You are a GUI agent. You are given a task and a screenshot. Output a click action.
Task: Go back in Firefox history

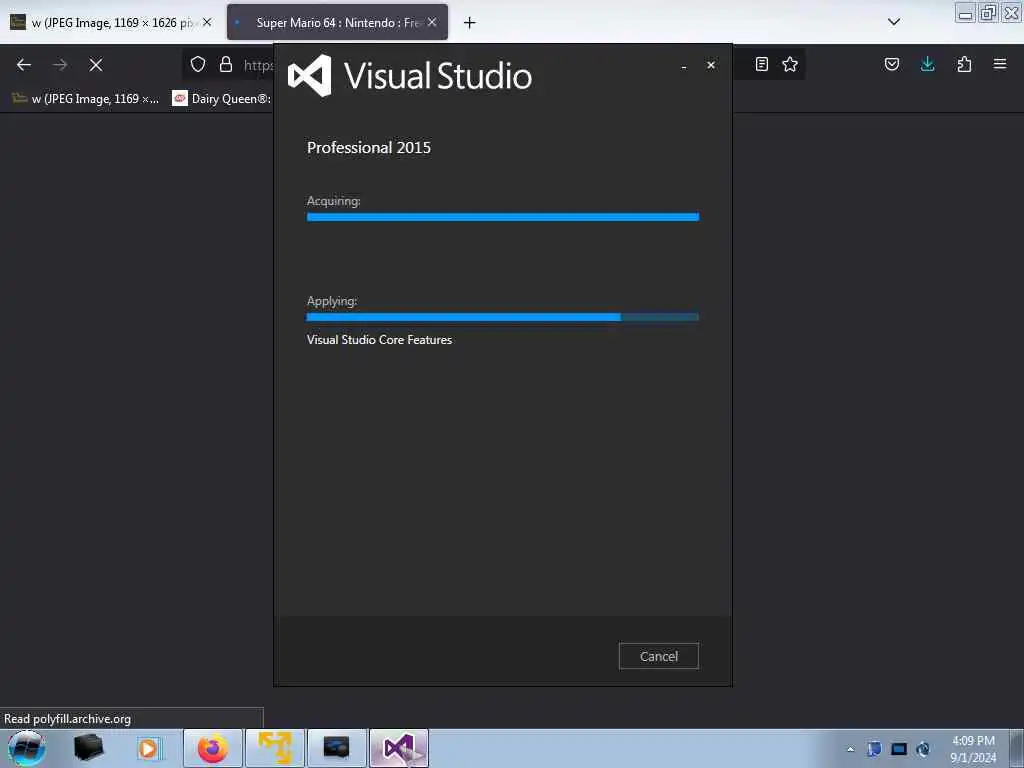[24, 65]
